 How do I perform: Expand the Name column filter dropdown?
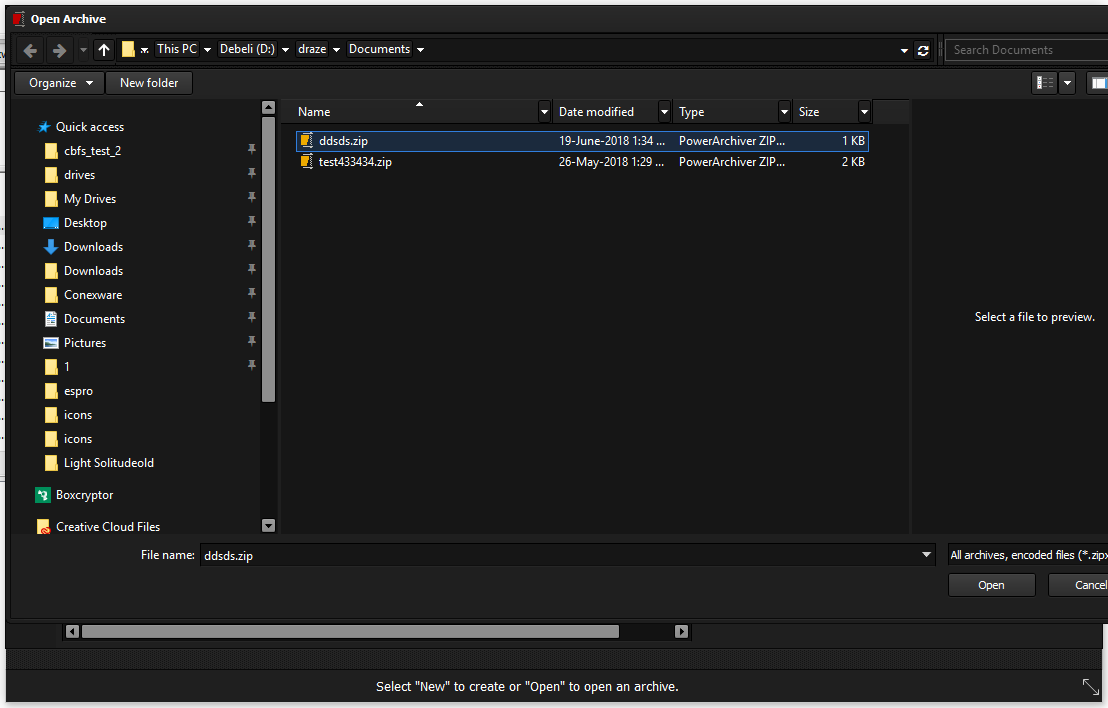coord(544,112)
